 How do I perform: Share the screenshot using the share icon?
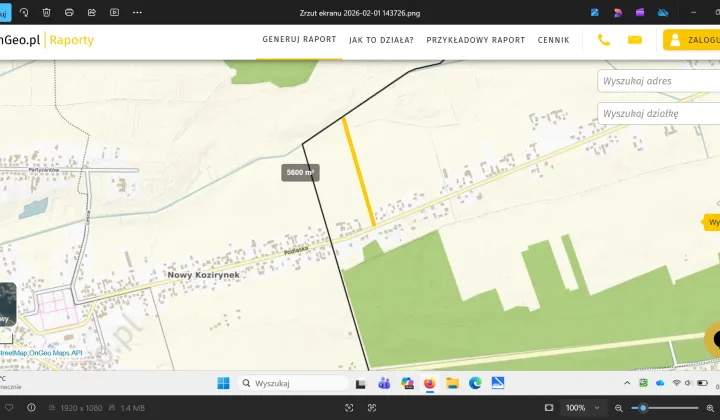click(x=92, y=13)
